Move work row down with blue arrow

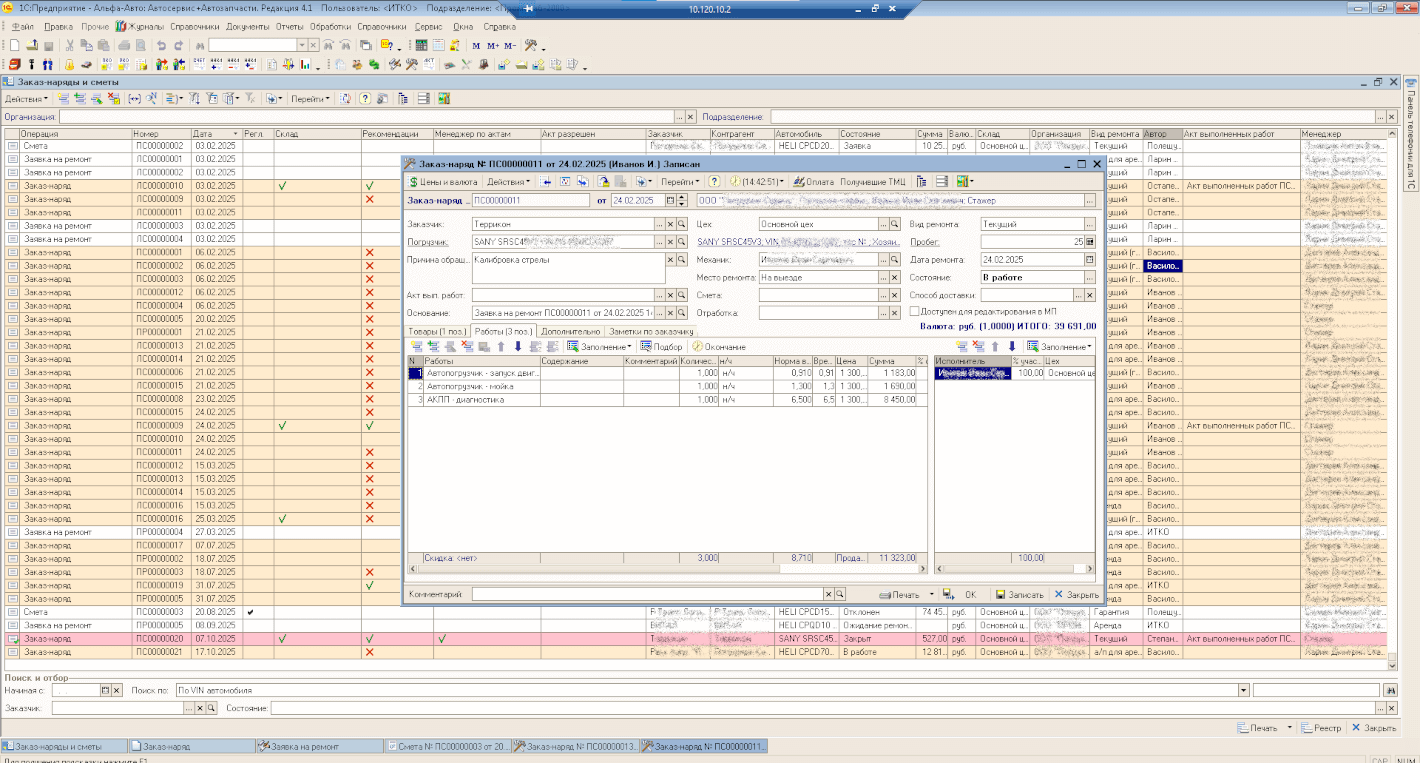pyautogui.click(x=518, y=347)
